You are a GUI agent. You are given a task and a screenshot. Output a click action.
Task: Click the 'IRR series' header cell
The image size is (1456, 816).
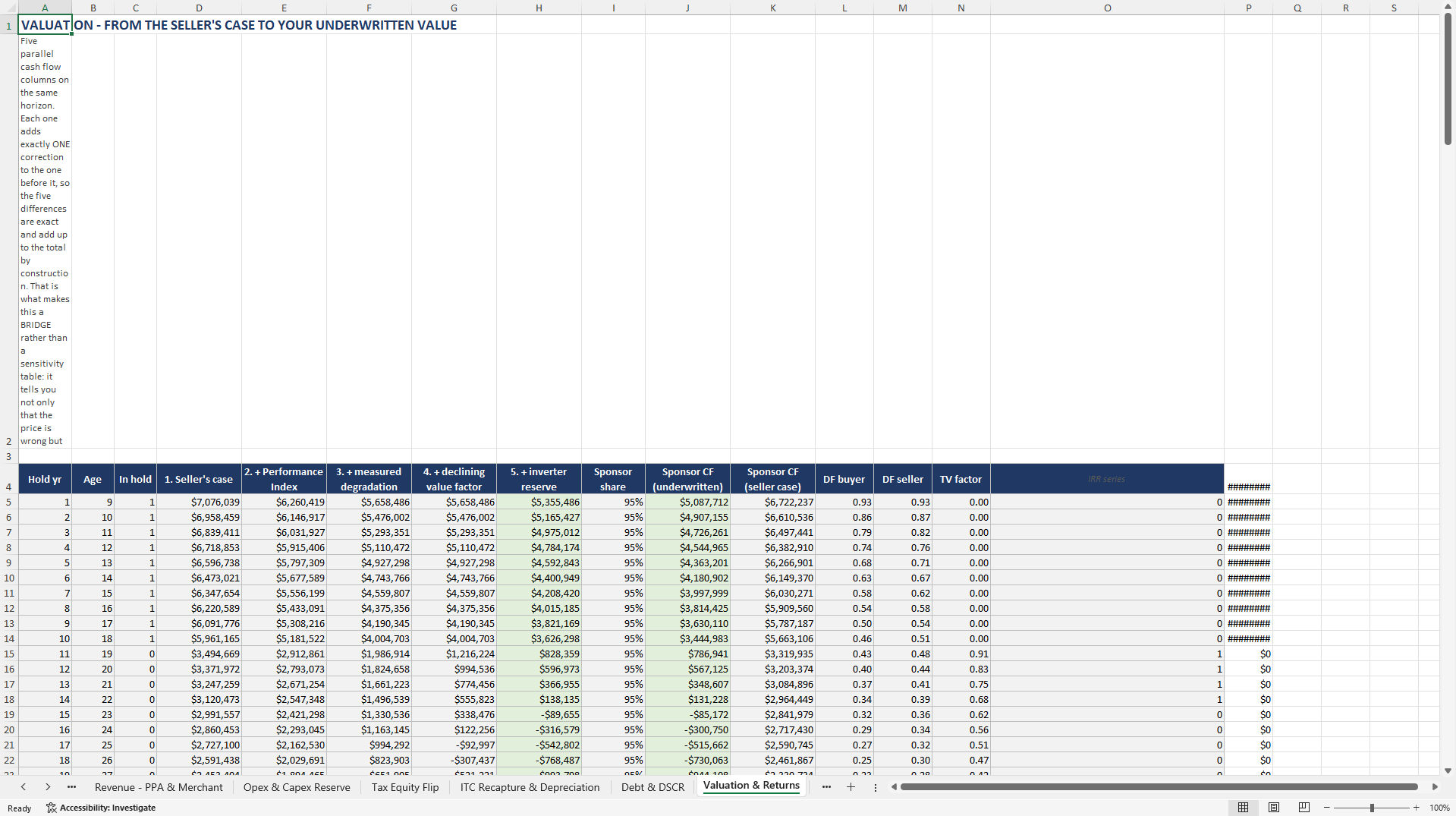[1107, 479]
